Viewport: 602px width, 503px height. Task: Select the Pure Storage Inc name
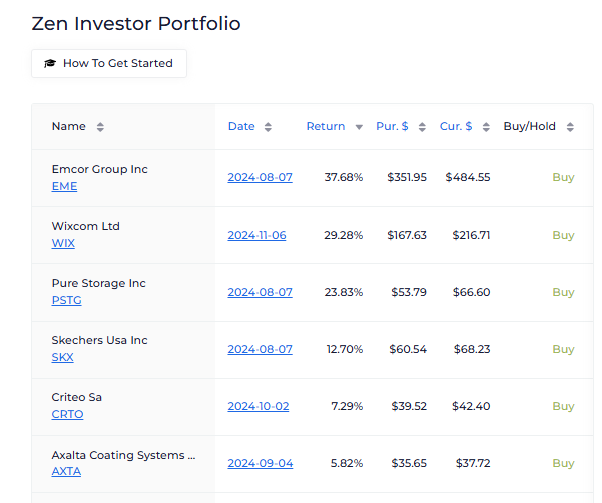pyautogui.click(x=99, y=283)
